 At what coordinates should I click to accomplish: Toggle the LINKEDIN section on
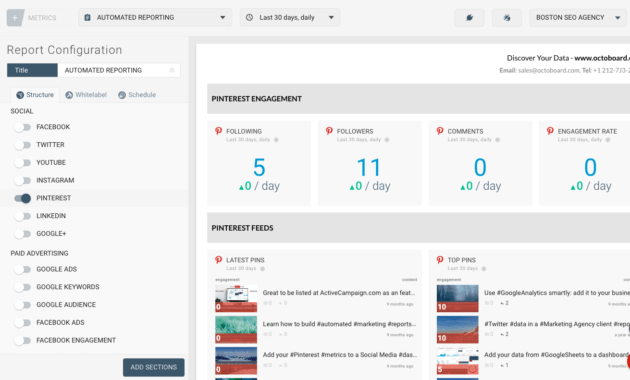(22, 216)
